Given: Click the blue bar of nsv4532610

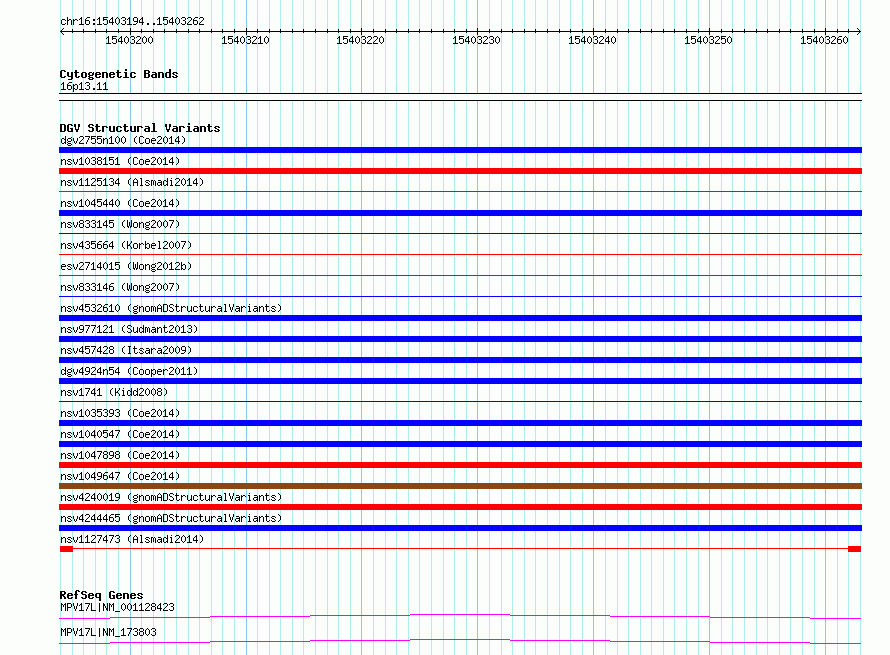Looking at the screenshot, I should coord(460,318).
